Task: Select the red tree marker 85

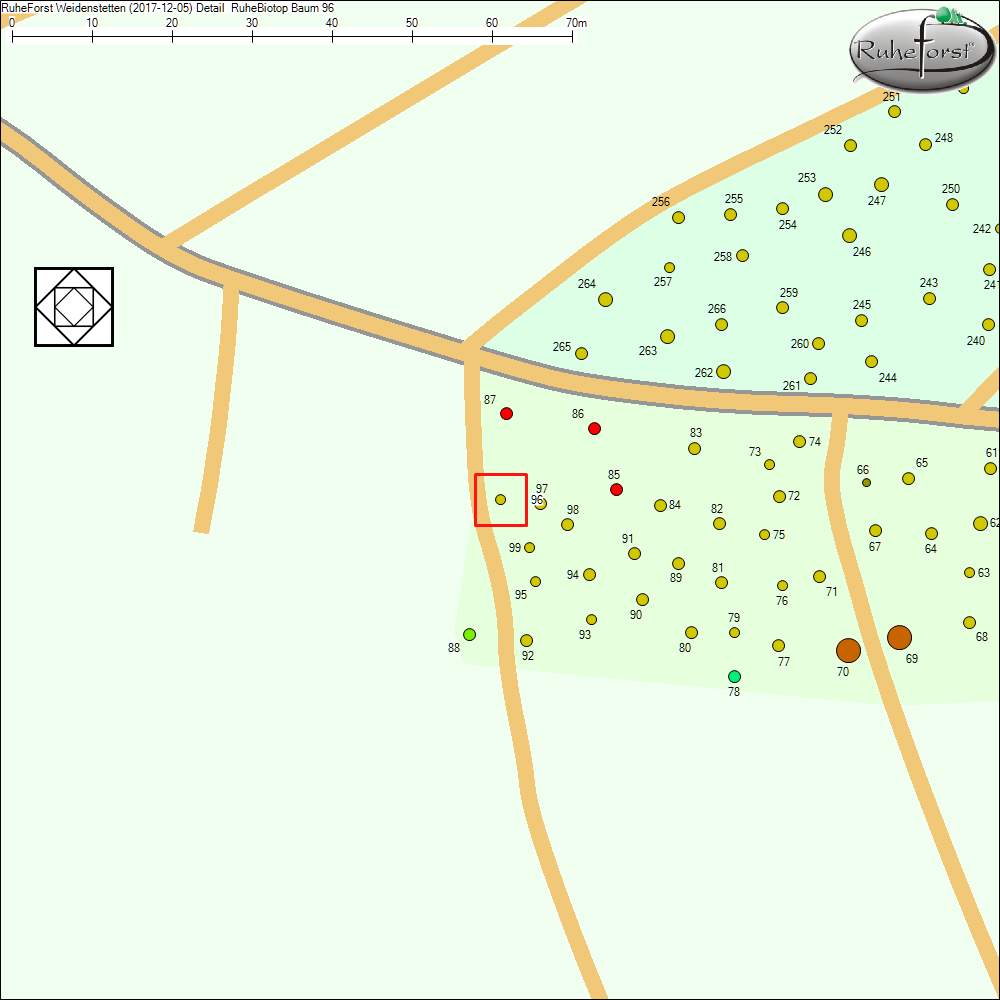Action: (x=617, y=490)
